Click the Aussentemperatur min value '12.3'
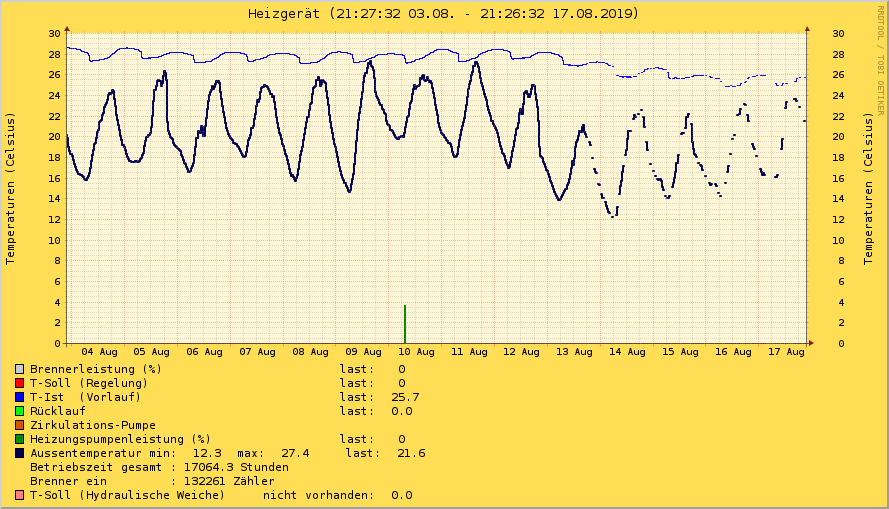Image resolution: width=889 pixels, height=509 pixels. pyautogui.click(x=207, y=453)
